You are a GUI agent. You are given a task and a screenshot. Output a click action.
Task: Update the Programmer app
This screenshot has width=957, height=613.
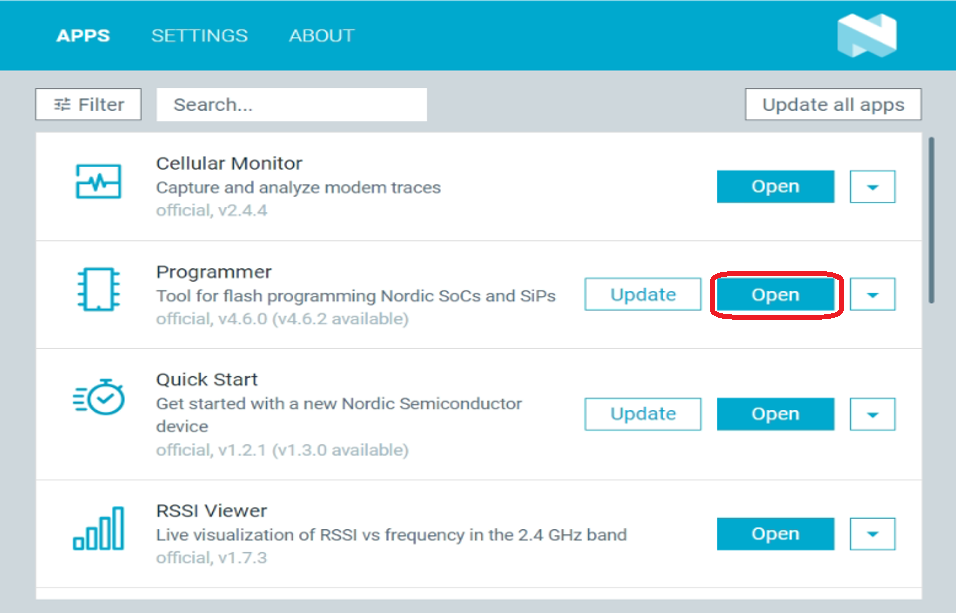pyautogui.click(x=643, y=295)
